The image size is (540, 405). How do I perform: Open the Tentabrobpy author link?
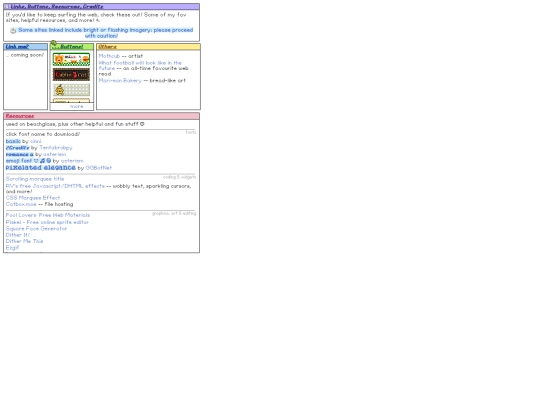pyautogui.click(x=56, y=148)
